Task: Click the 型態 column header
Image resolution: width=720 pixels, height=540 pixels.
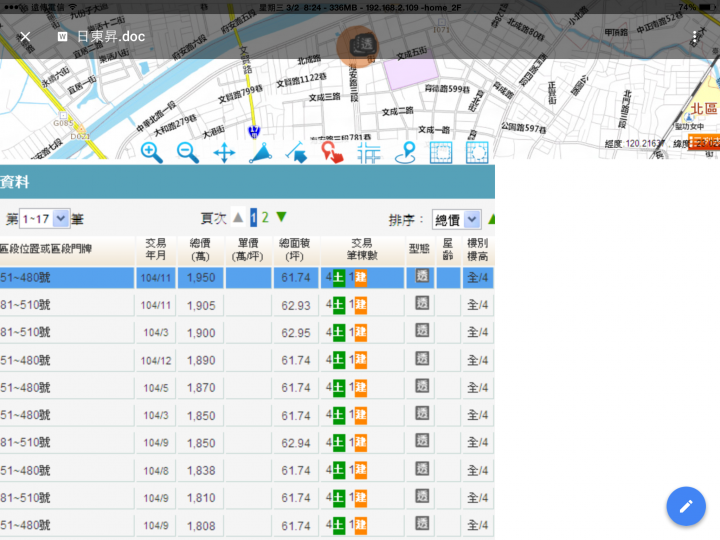Action: 419,249
